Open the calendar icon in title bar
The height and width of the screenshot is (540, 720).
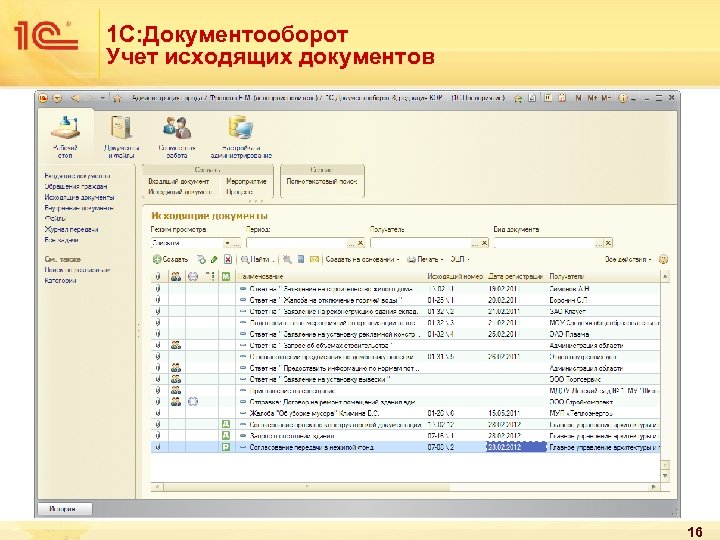point(562,98)
